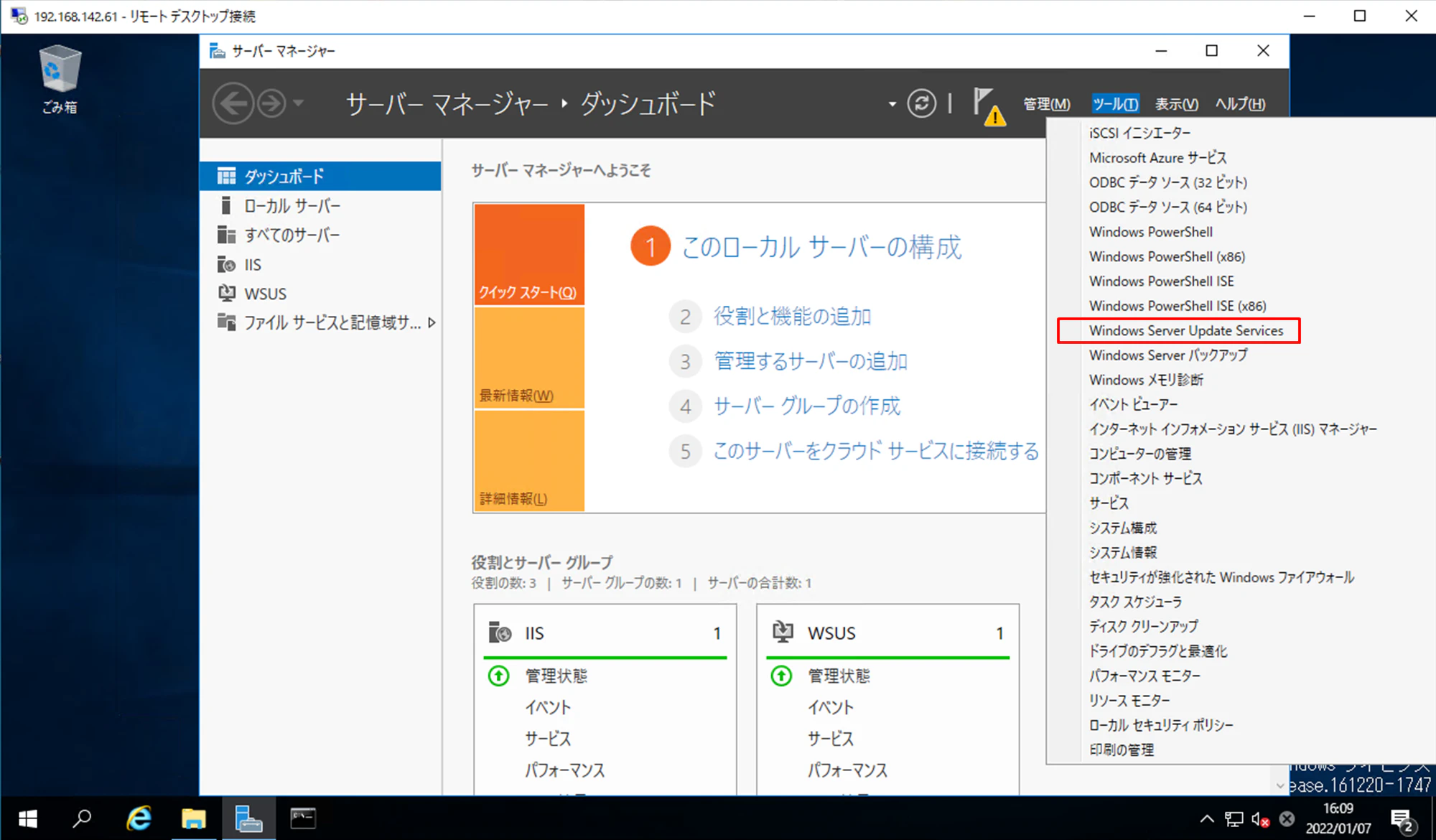Image resolution: width=1436 pixels, height=840 pixels.
Task: Open the ヘルプ(H) menu
Action: [x=1240, y=104]
